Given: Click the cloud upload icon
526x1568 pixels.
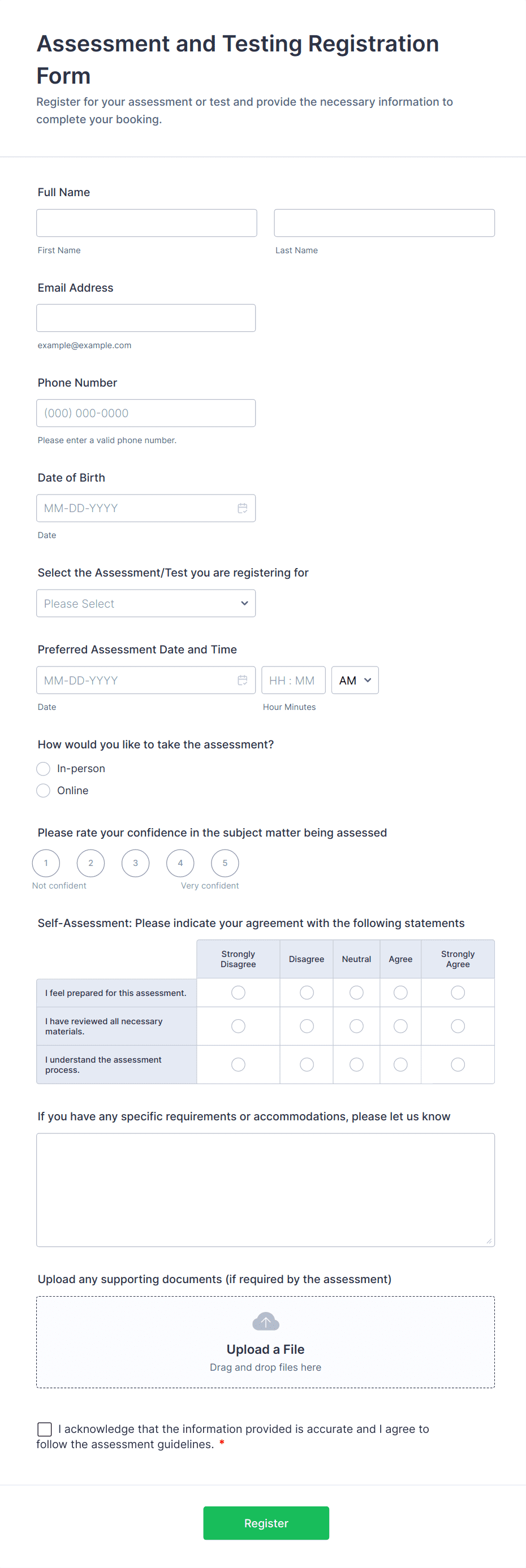Looking at the screenshot, I should (265, 1321).
